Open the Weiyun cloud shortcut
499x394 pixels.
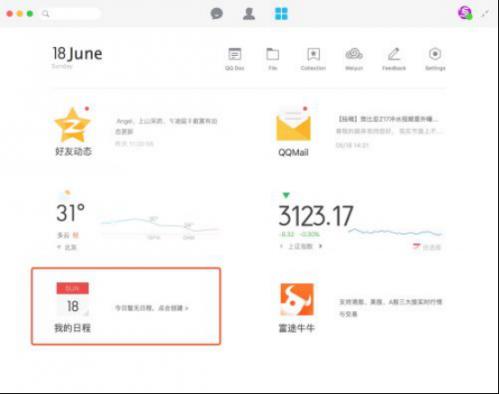(354, 59)
